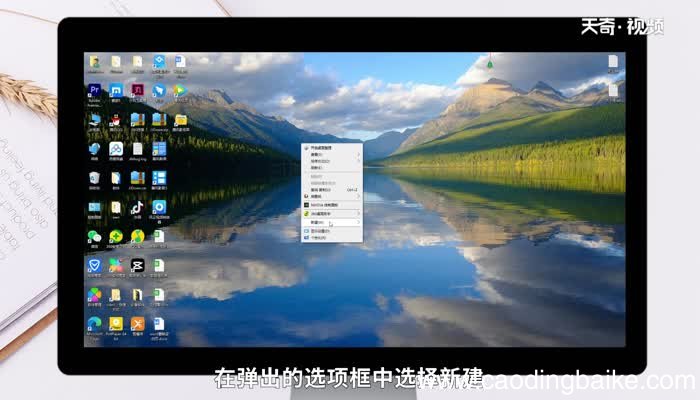The width and height of the screenshot is (700, 400).
Task: Select the Undo entry showing Ctrl+Z shortcut
Action: [332, 190]
